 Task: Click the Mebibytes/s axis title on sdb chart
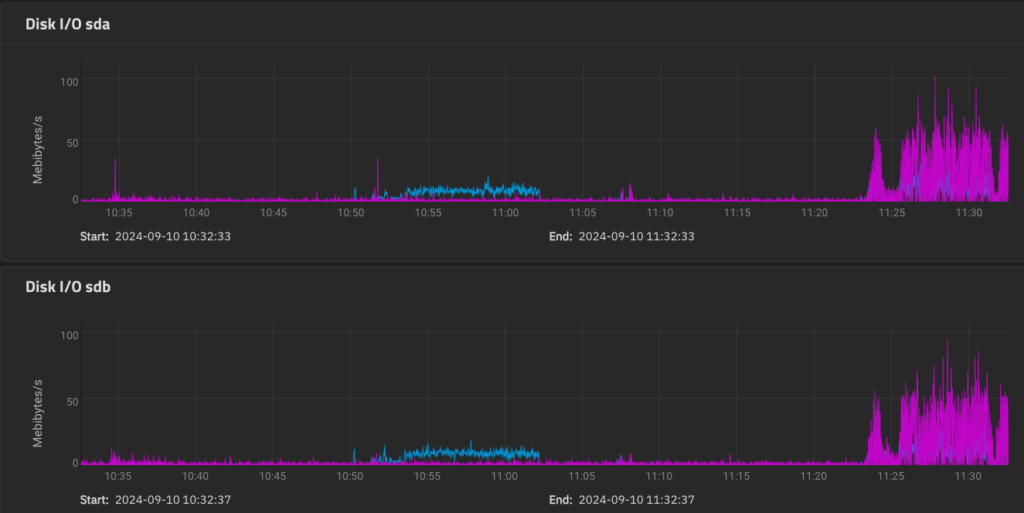pos(38,412)
